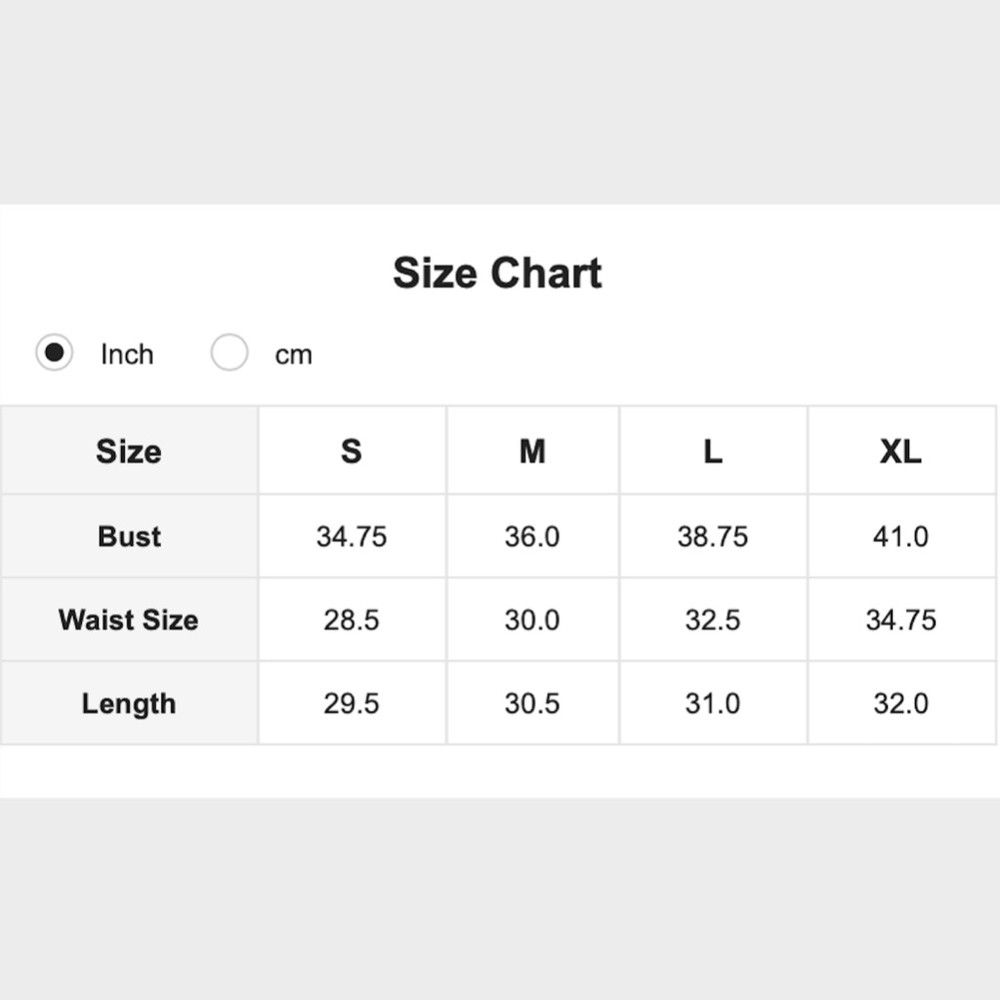Click the Inch unit label
The height and width of the screenshot is (1000, 1000).
127,354
